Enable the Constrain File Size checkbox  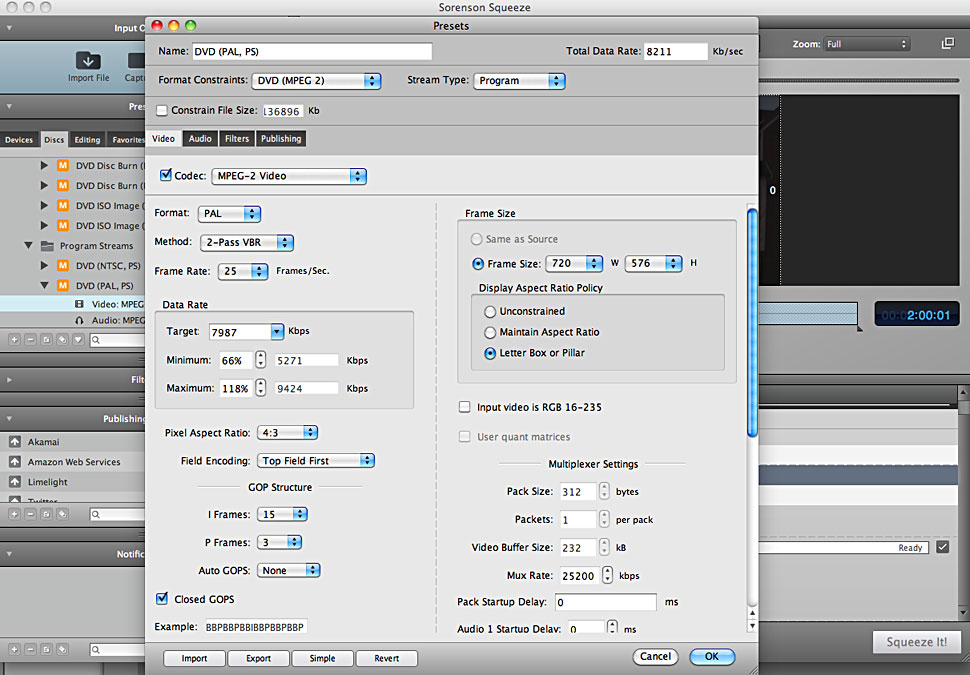point(162,110)
